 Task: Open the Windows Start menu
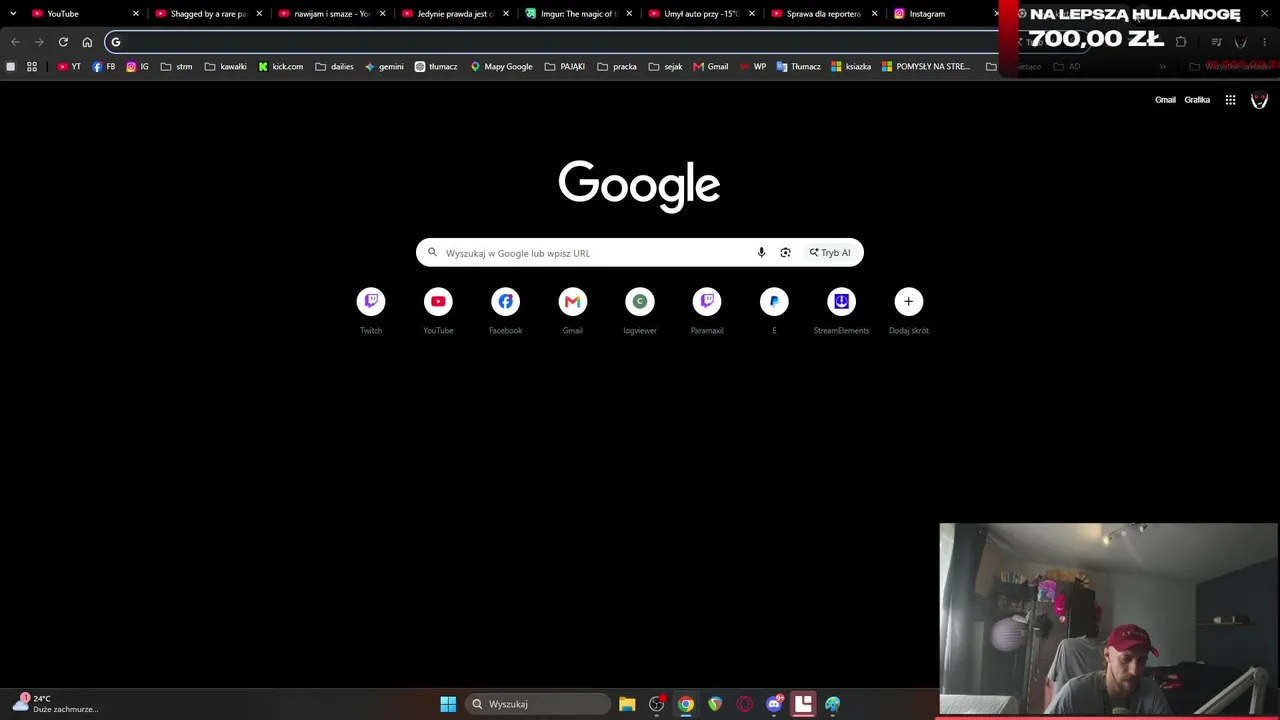tap(448, 704)
